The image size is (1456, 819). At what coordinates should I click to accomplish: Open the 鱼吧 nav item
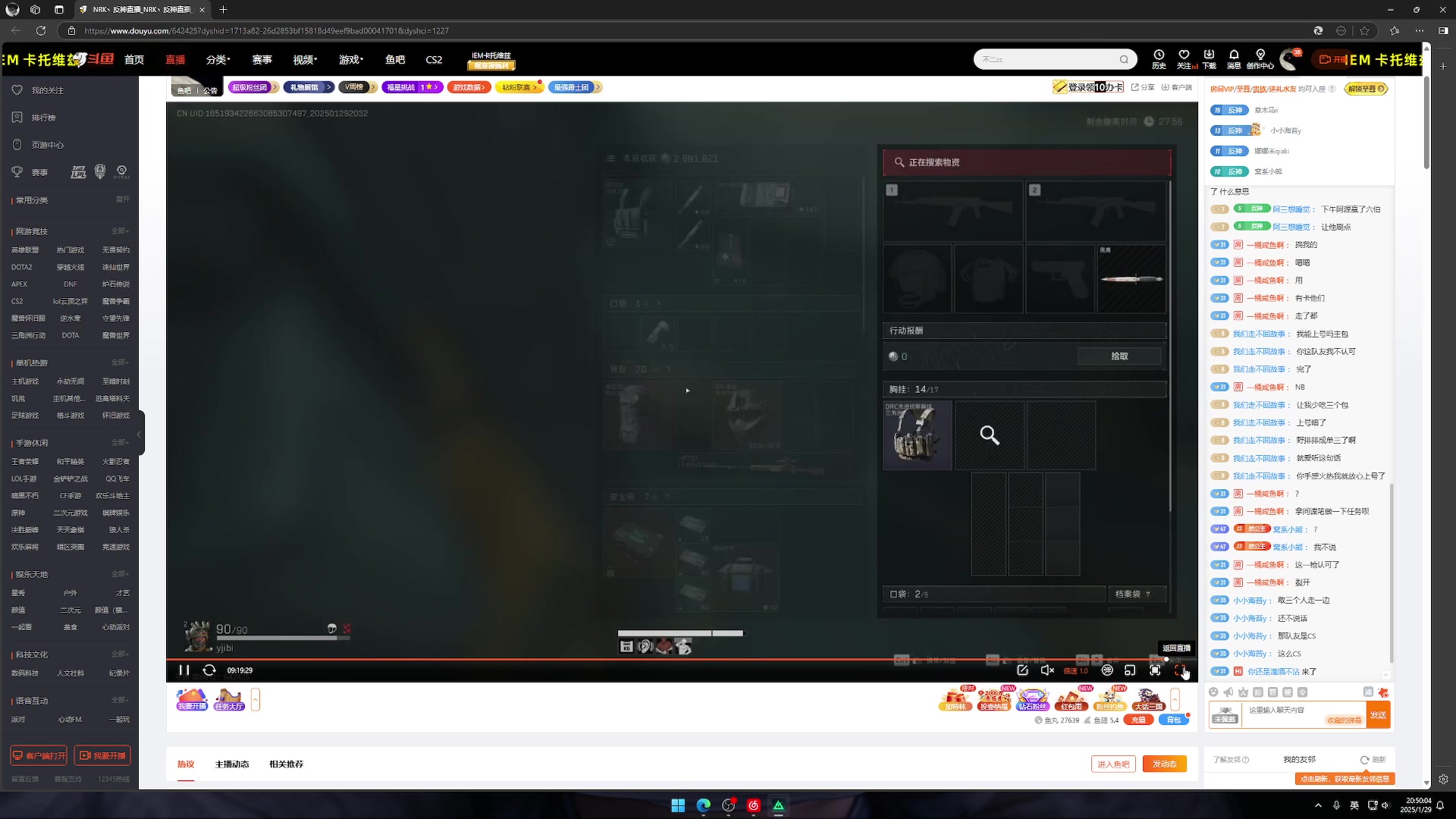[x=395, y=59]
